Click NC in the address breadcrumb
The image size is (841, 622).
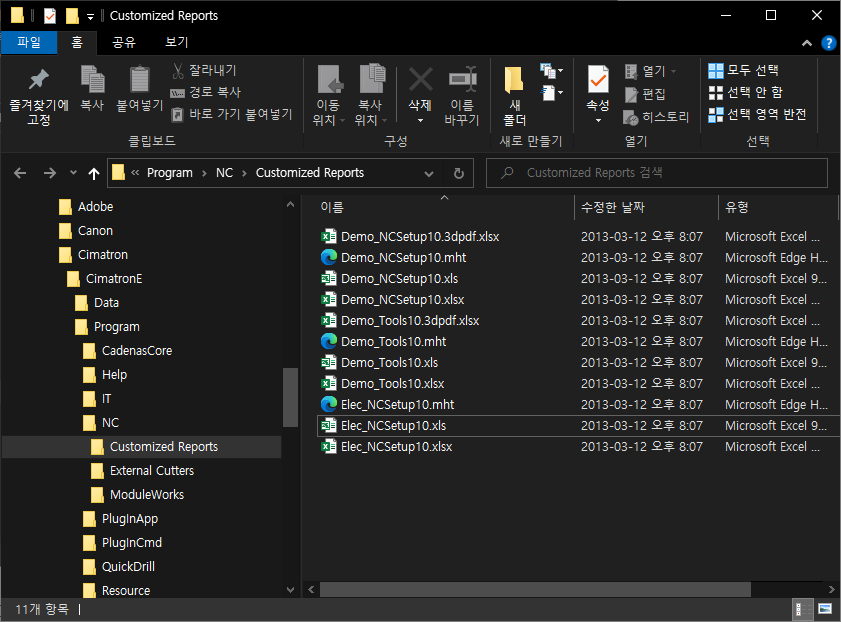point(224,173)
